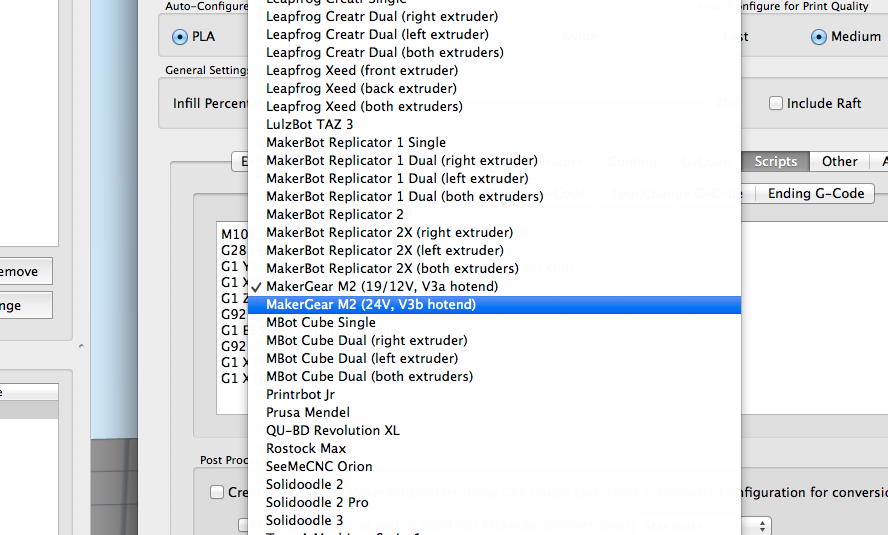Click the Remove button at left

point(20,271)
